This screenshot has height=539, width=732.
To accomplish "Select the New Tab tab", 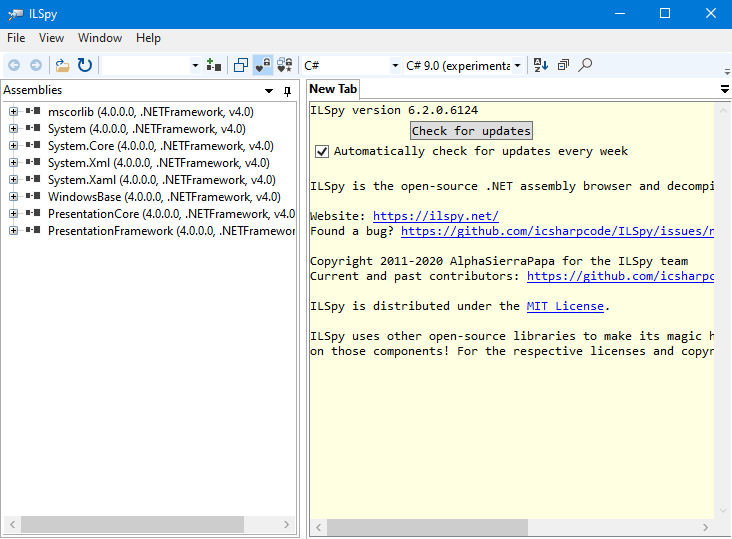I will (x=333, y=89).
